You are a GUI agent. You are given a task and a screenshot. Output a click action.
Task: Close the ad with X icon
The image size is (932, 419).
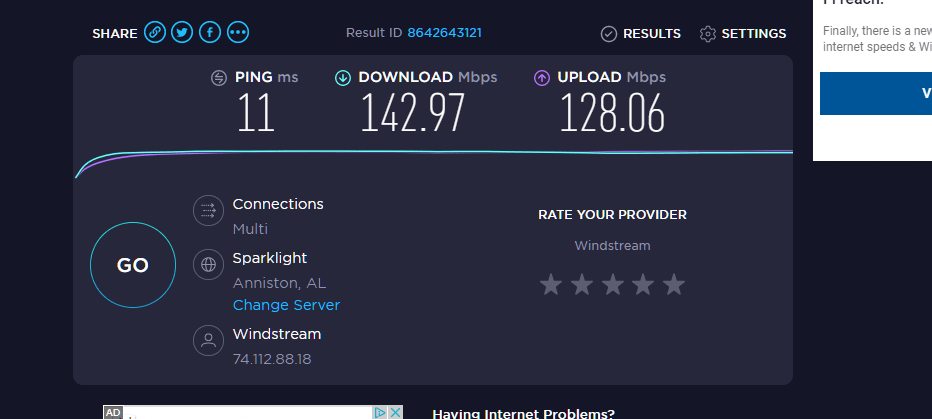coord(395,412)
